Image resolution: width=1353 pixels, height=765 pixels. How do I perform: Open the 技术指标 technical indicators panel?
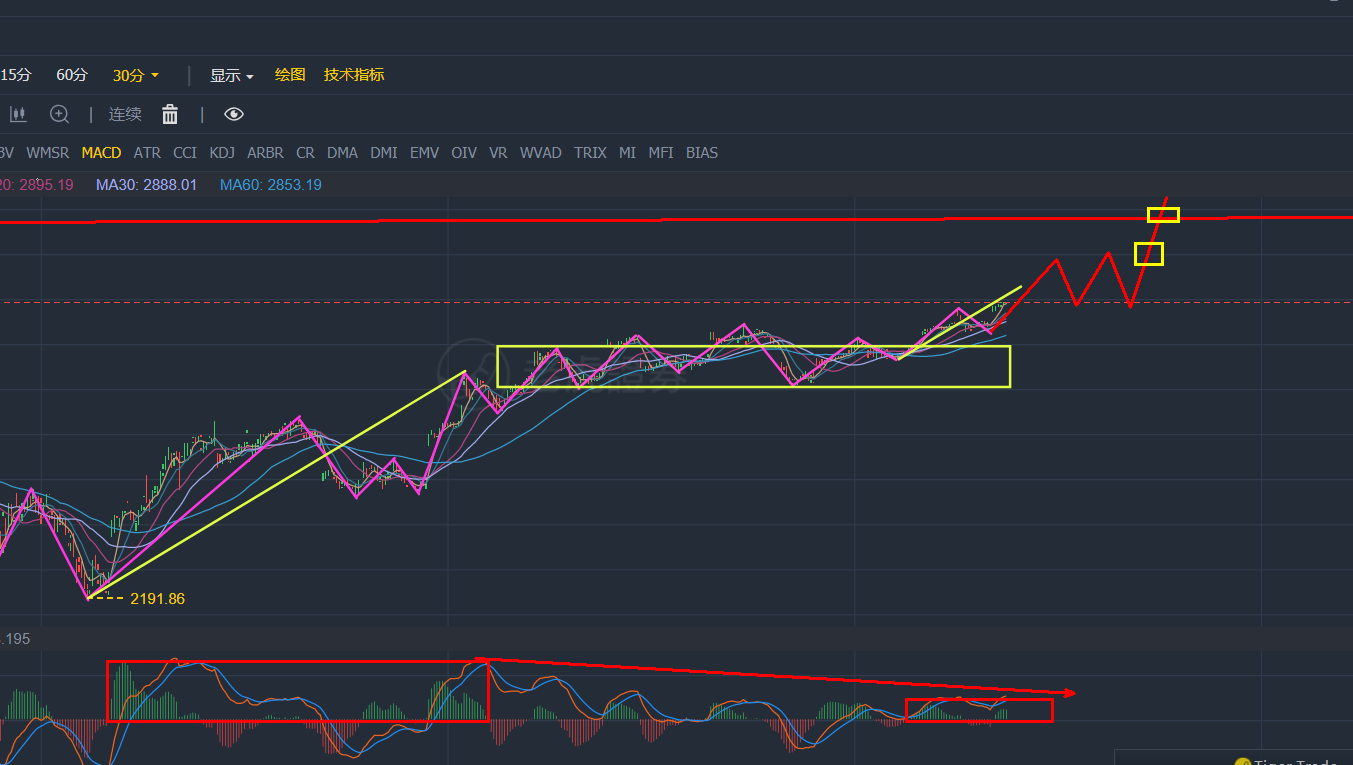coord(354,75)
